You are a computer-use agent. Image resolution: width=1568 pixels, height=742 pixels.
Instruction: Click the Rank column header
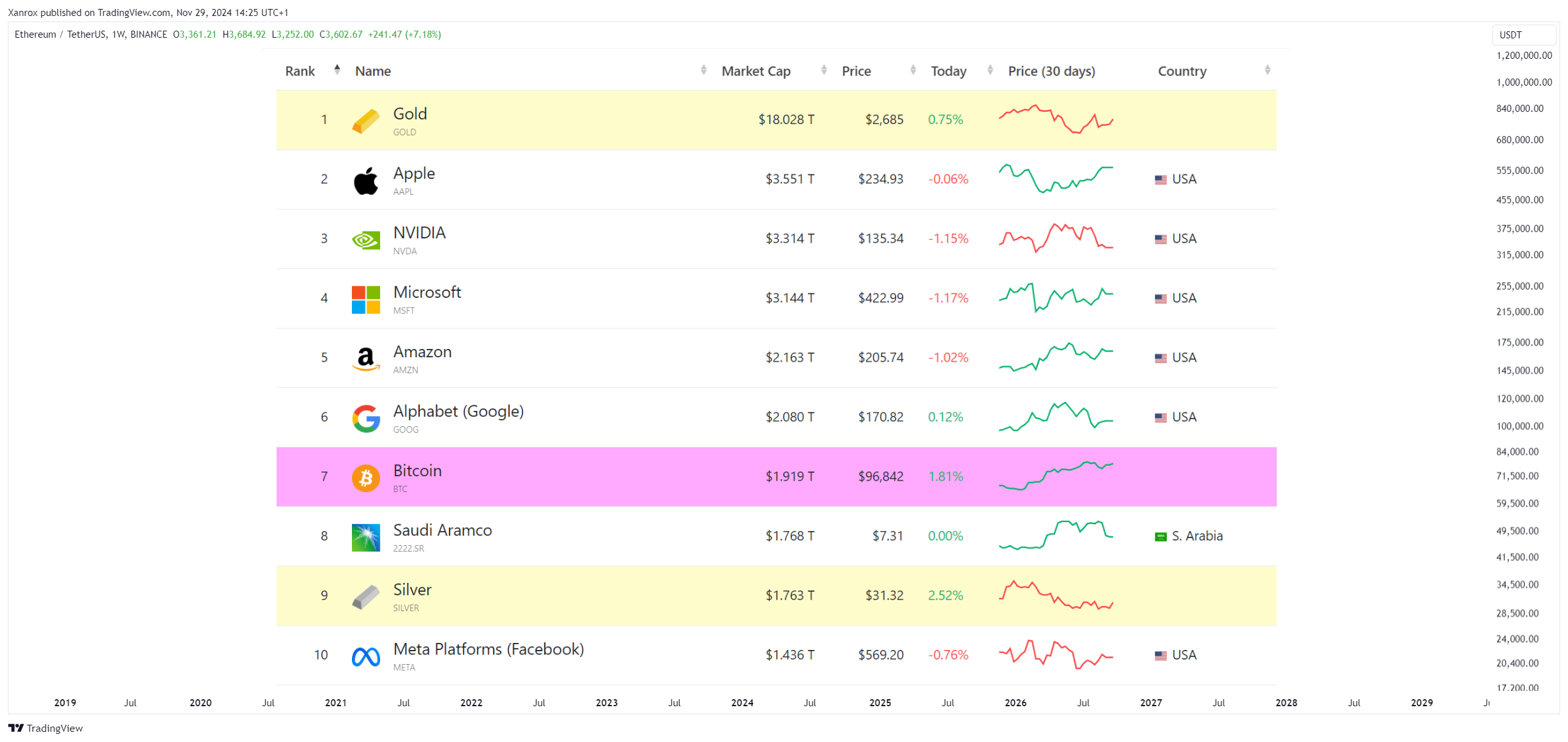coord(300,71)
